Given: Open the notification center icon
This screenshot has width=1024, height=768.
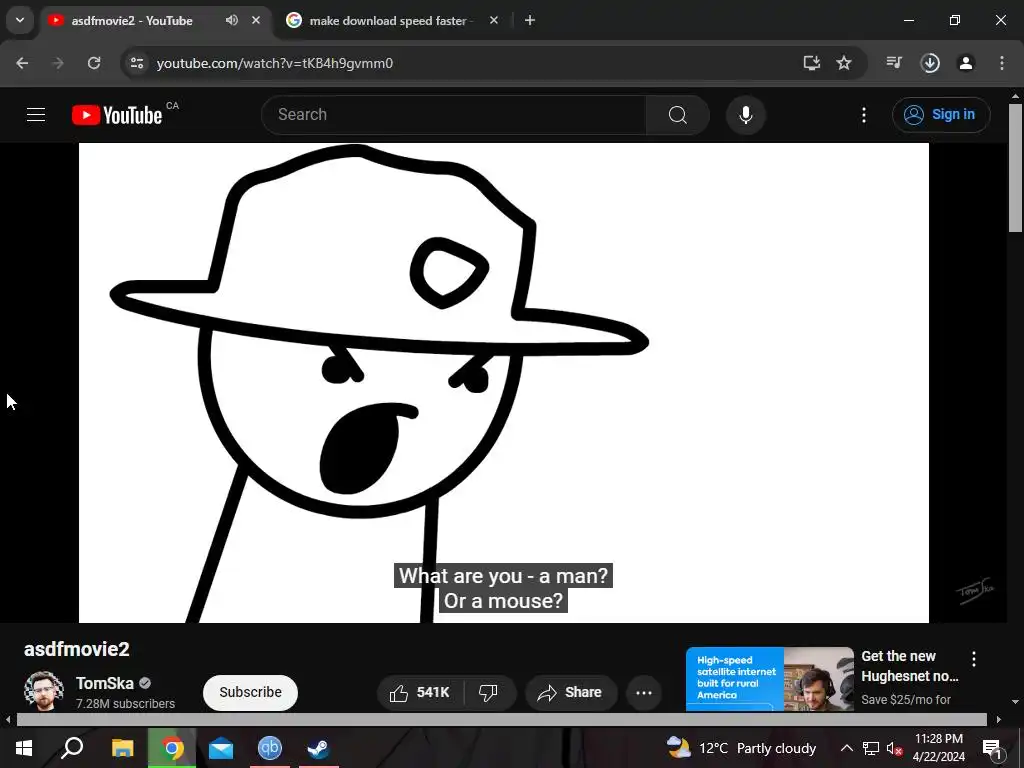Looking at the screenshot, I should (x=992, y=748).
